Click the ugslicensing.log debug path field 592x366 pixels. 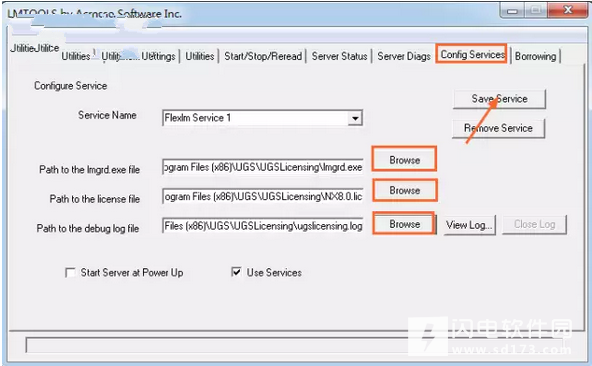(x=263, y=226)
